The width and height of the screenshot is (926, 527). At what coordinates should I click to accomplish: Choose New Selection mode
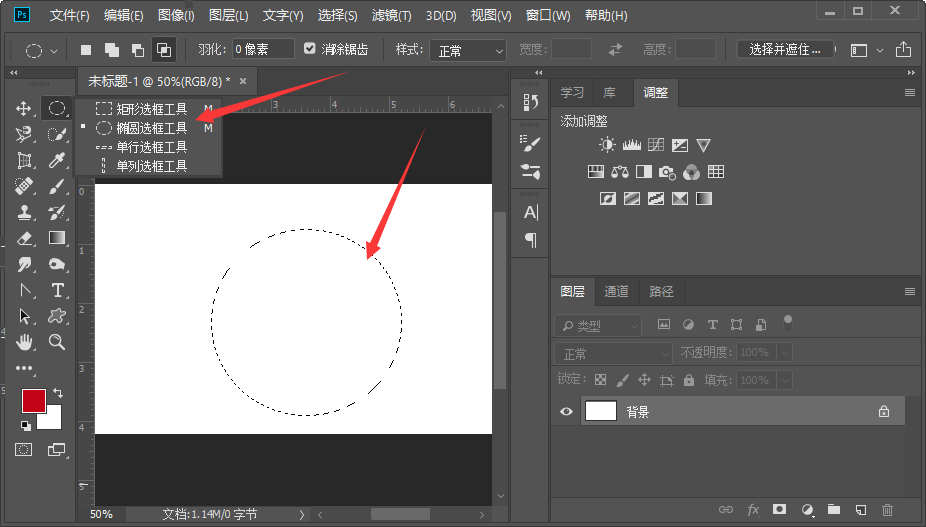tap(86, 50)
